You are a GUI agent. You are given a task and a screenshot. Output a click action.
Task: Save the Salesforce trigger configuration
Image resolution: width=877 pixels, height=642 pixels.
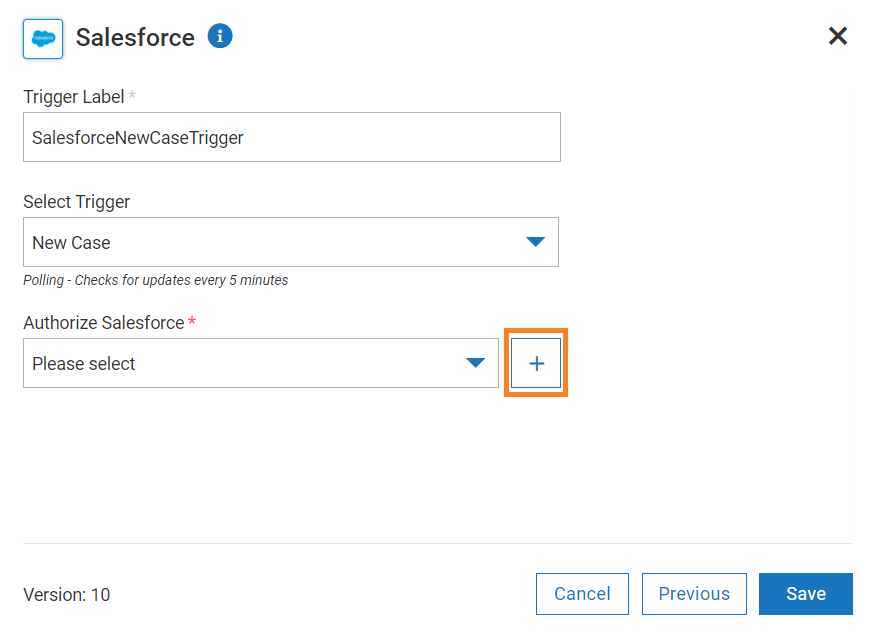coord(805,594)
